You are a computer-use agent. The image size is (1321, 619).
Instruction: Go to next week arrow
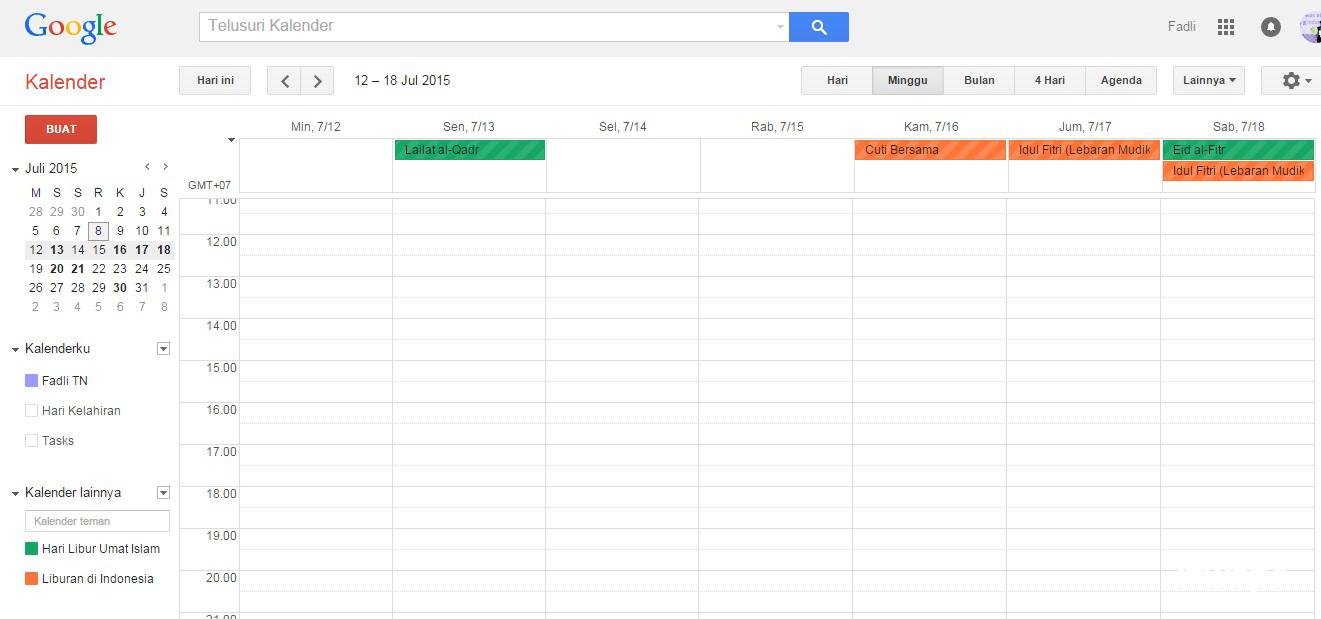317,81
